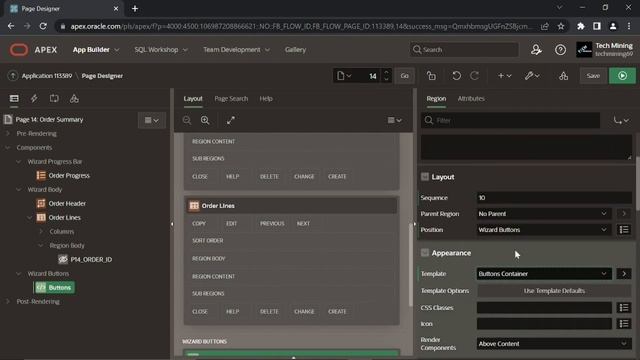Reload the browser page
The width and height of the screenshot is (640, 360).
click(x=43, y=26)
